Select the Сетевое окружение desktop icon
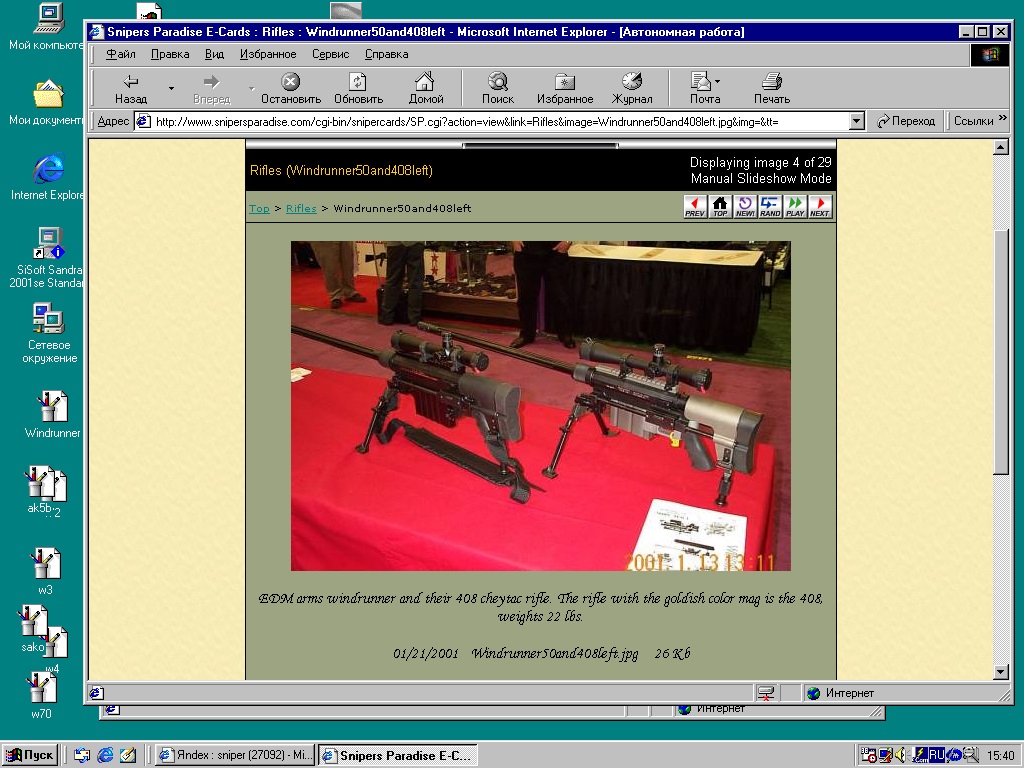The image size is (1024, 768). tap(49, 333)
